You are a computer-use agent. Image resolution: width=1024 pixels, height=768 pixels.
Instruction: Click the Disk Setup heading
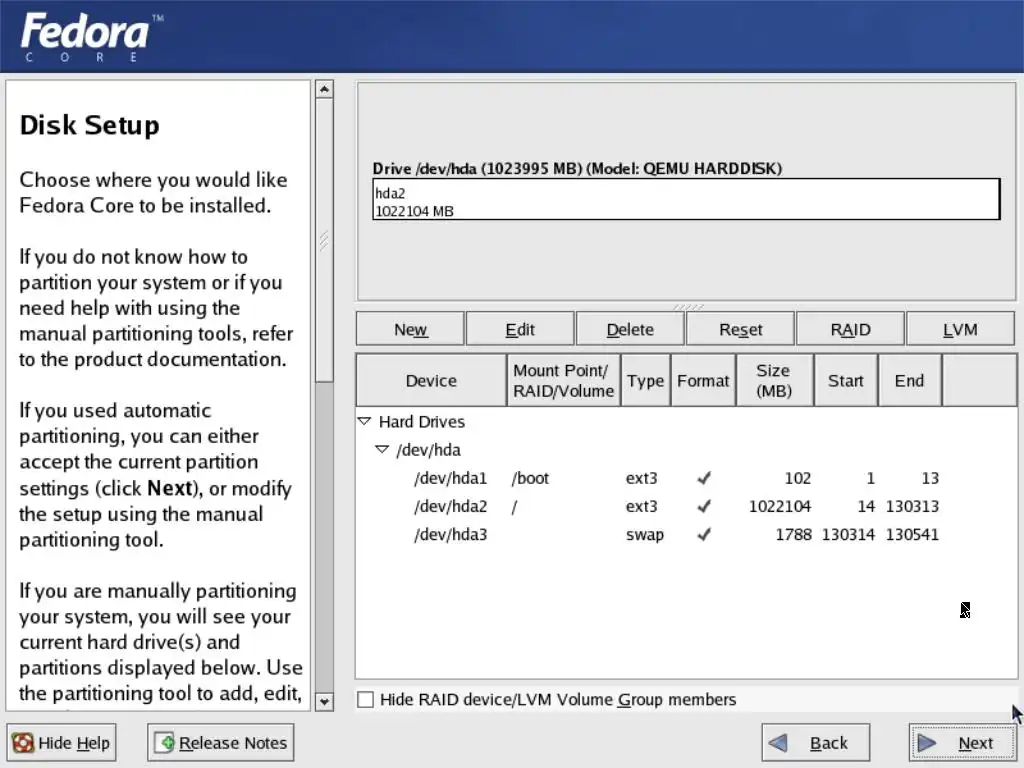89,125
